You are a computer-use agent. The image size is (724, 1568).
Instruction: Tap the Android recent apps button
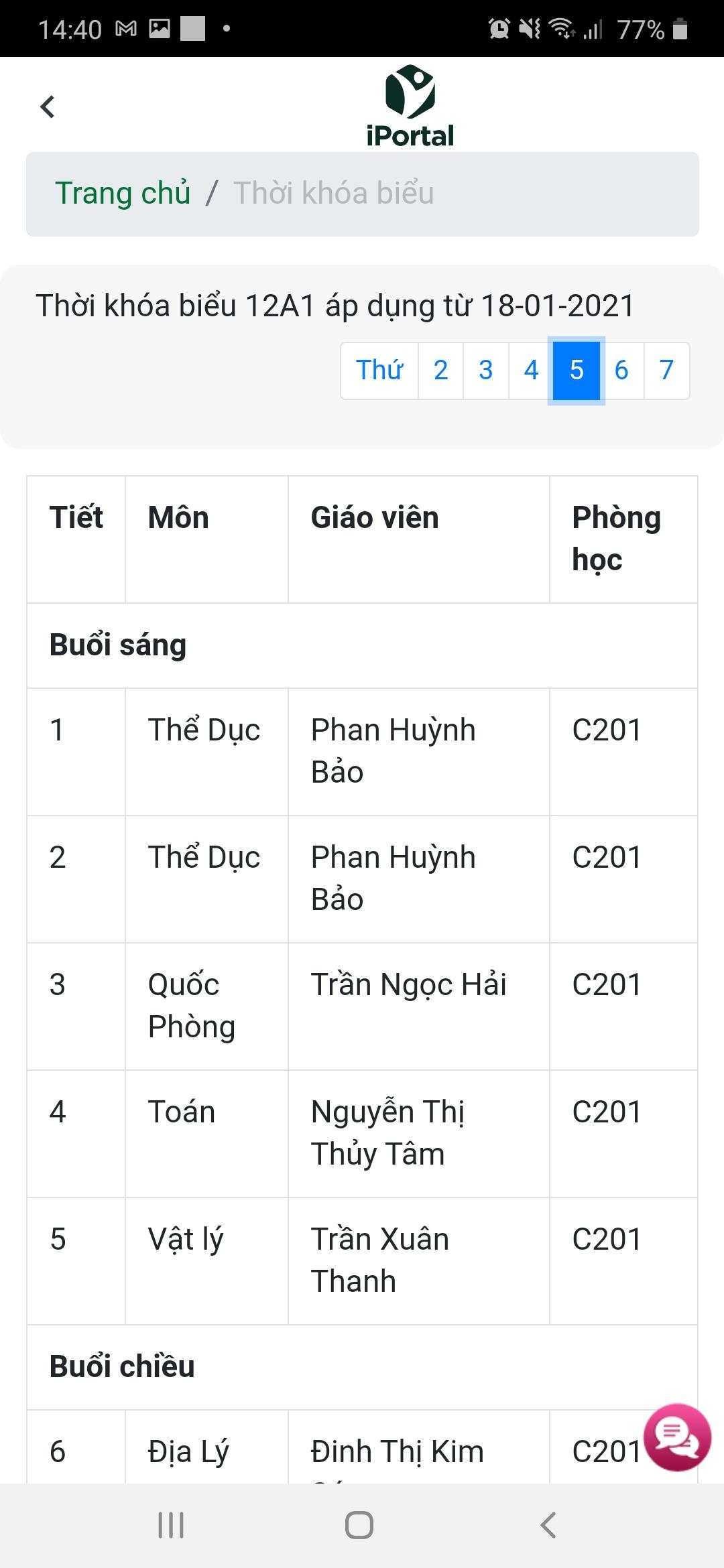171,1525
